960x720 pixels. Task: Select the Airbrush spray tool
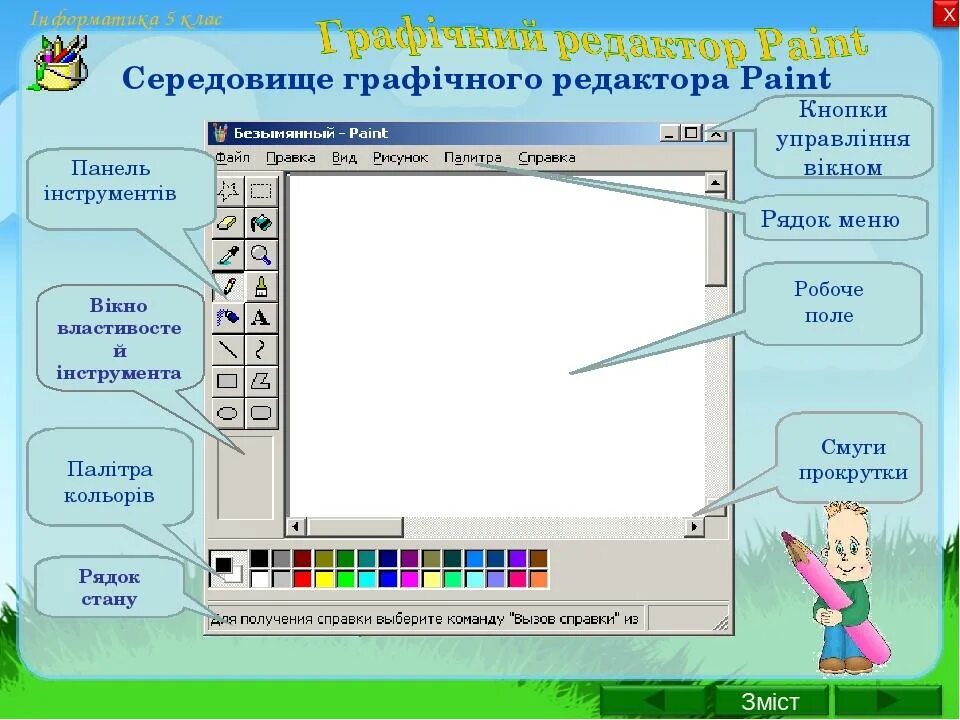(x=228, y=318)
